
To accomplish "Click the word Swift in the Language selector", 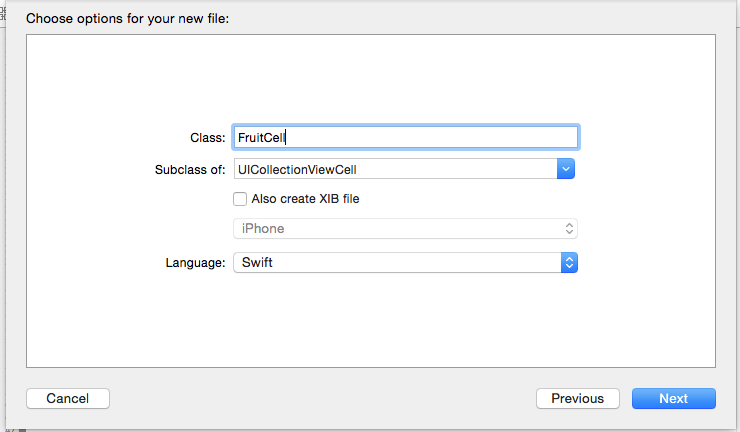I will pos(257,263).
